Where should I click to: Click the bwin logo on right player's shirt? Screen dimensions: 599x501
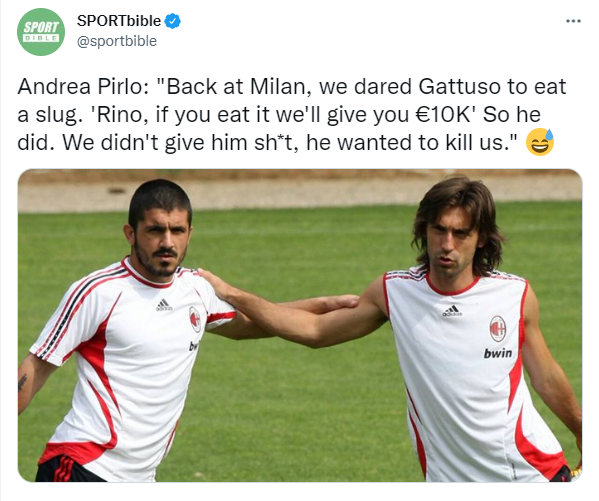(498, 353)
